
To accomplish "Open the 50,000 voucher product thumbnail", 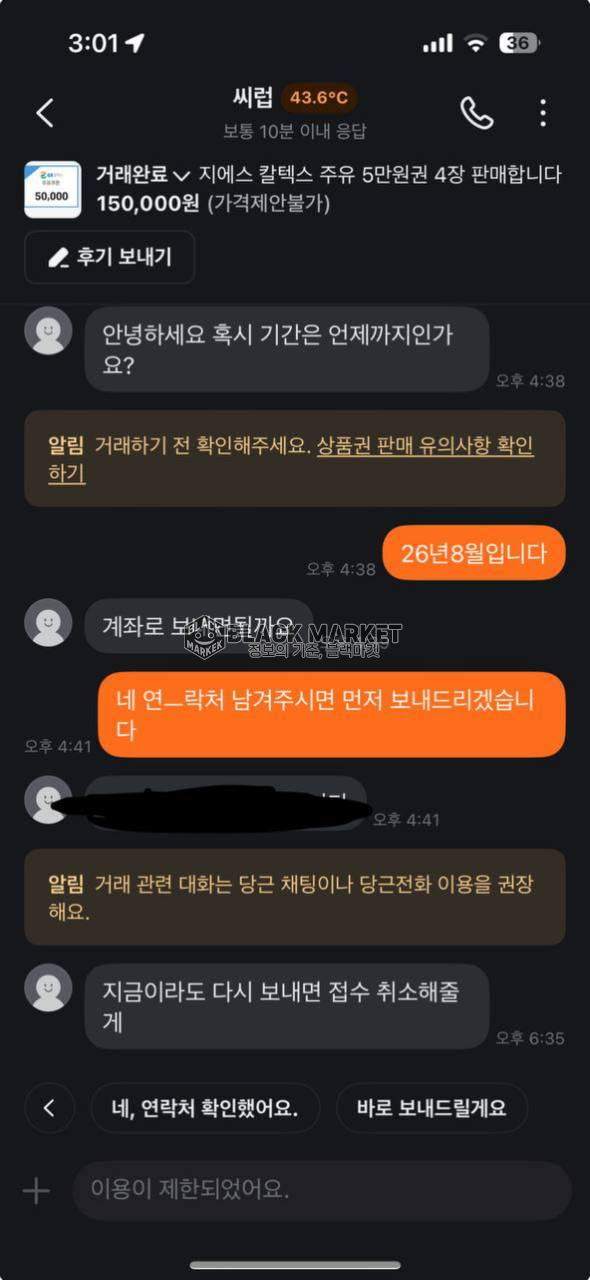I will 52,189.
